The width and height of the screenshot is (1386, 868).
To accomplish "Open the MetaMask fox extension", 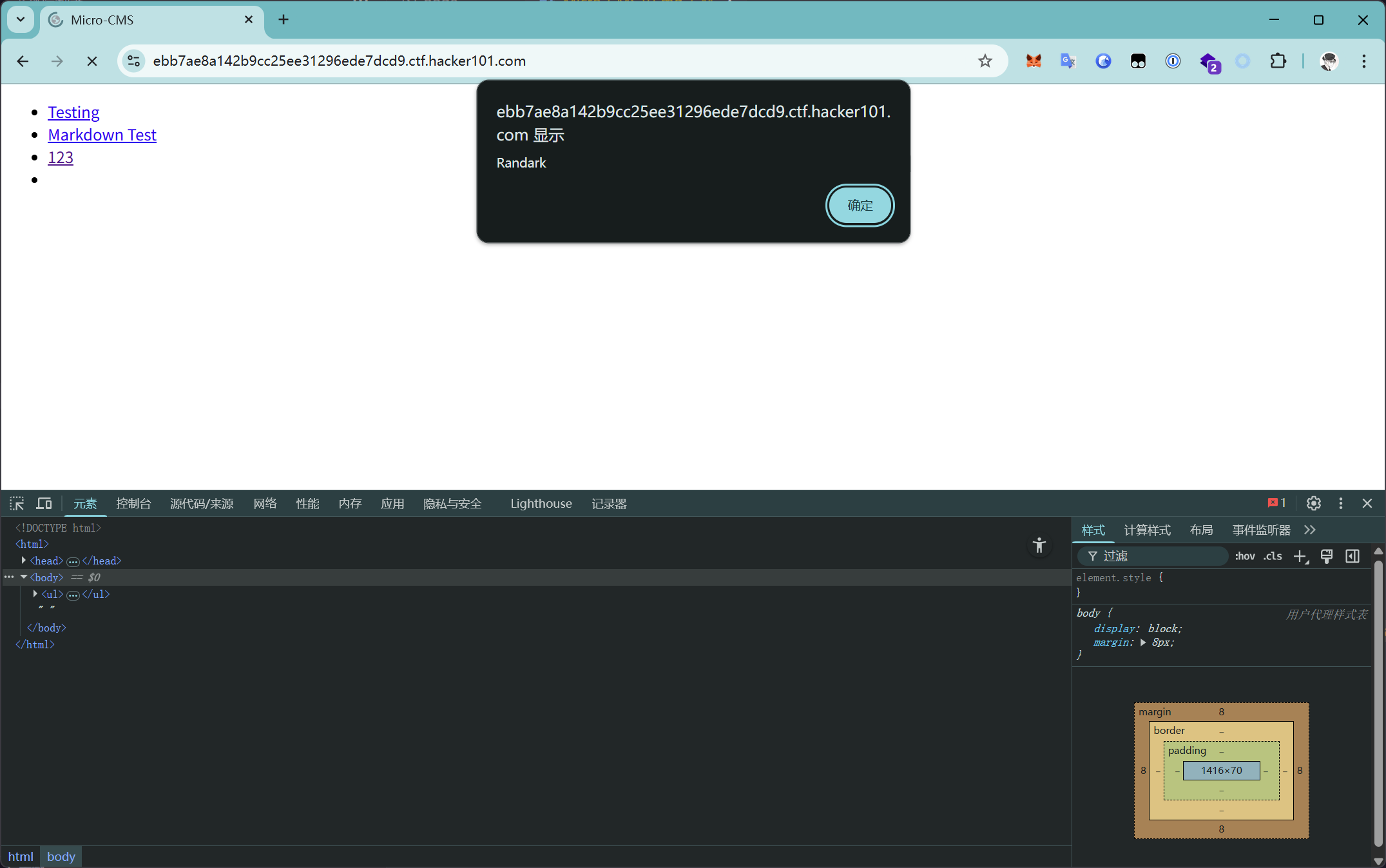I will (x=1034, y=61).
